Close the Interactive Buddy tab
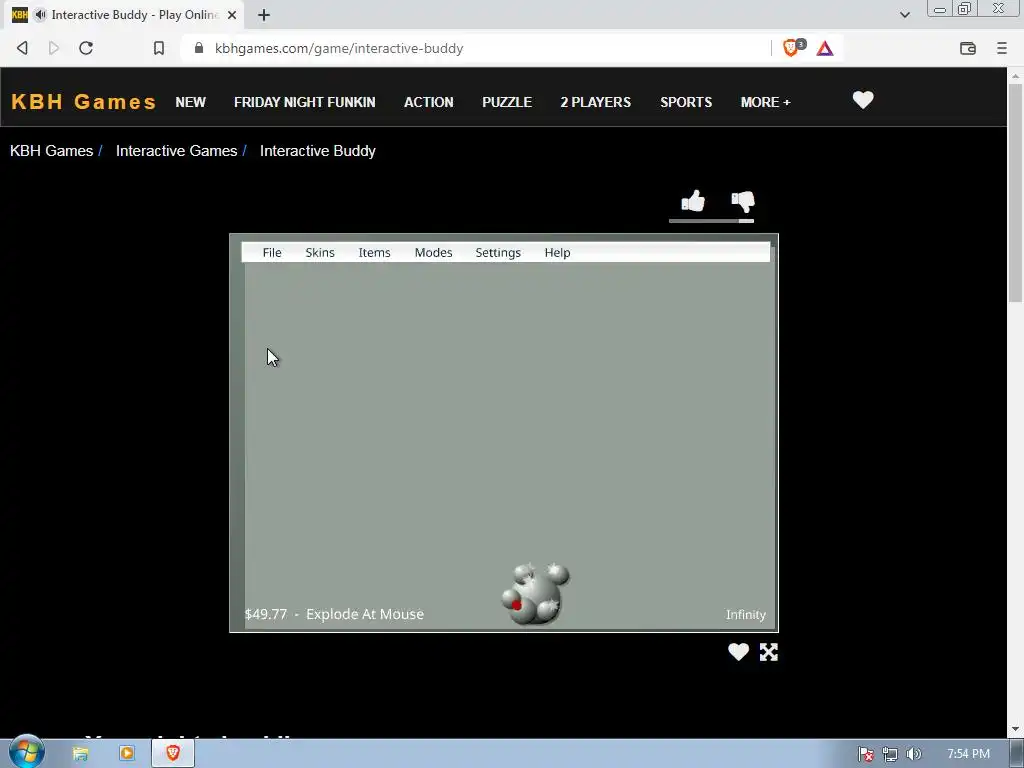Image resolution: width=1024 pixels, height=768 pixels. [x=232, y=14]
